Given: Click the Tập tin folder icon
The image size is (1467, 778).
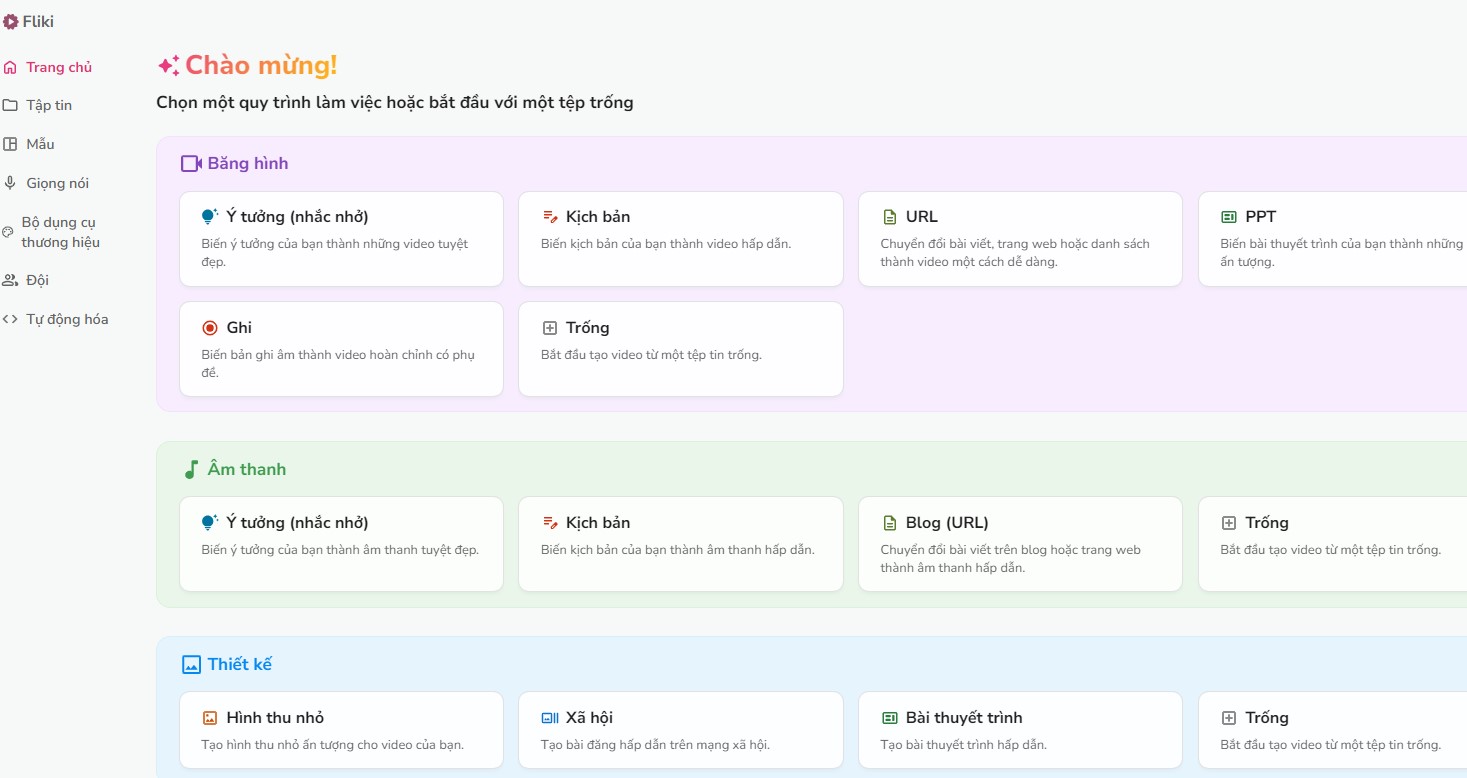Looking at the screenshot, I should tap(10, 106).
